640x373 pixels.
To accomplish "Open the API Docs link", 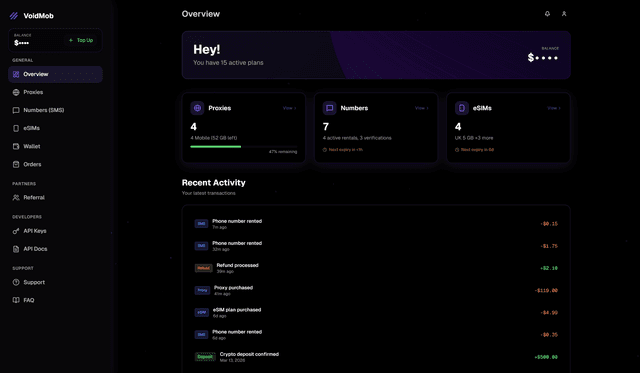I will 55,249.
